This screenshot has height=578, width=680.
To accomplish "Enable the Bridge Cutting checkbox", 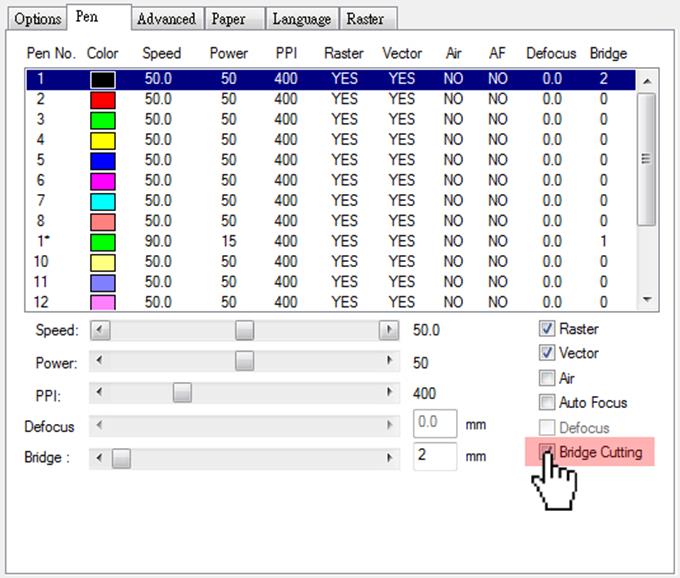I will click(x=546, y=452).
